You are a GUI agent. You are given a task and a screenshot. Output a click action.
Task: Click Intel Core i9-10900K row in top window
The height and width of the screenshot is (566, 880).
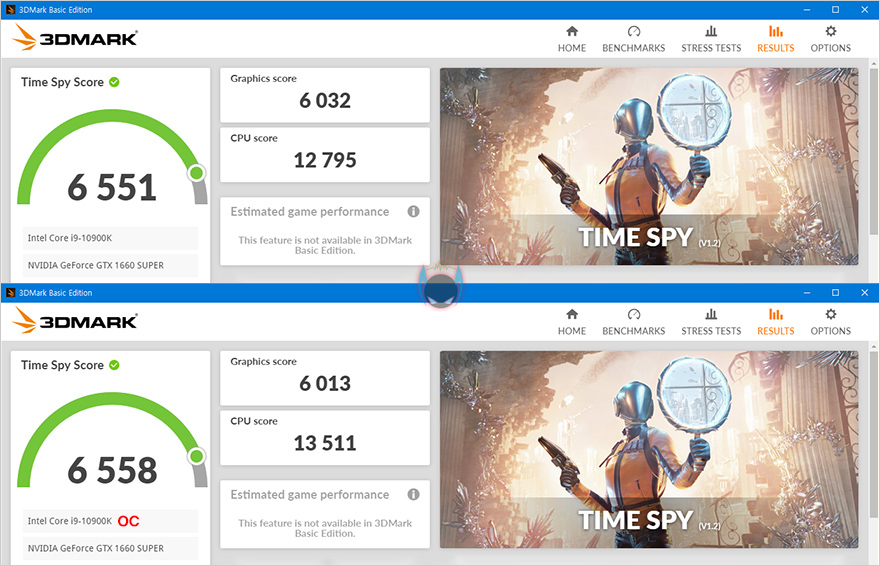(x=110, y=238)
